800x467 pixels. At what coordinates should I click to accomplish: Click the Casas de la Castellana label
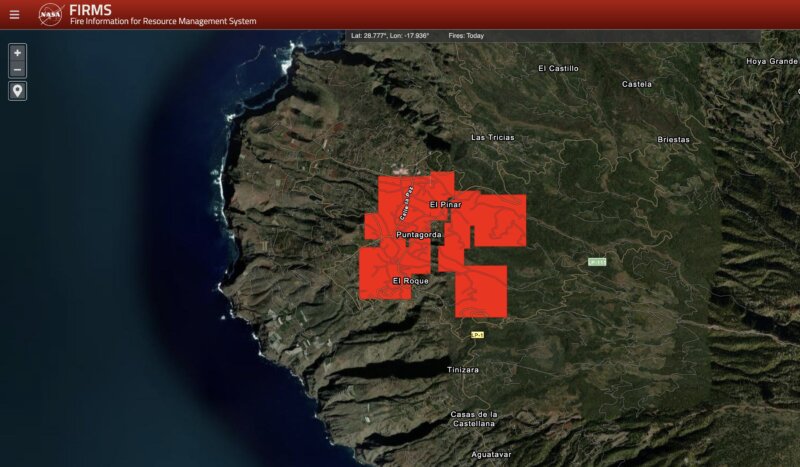[x=473, y=418]
